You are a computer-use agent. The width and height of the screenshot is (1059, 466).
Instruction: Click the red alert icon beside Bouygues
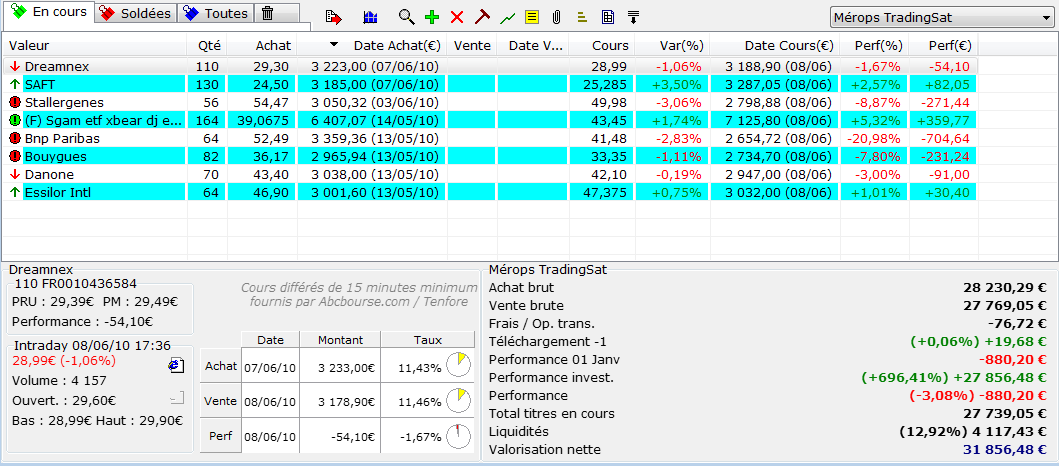tap(15, 156)
